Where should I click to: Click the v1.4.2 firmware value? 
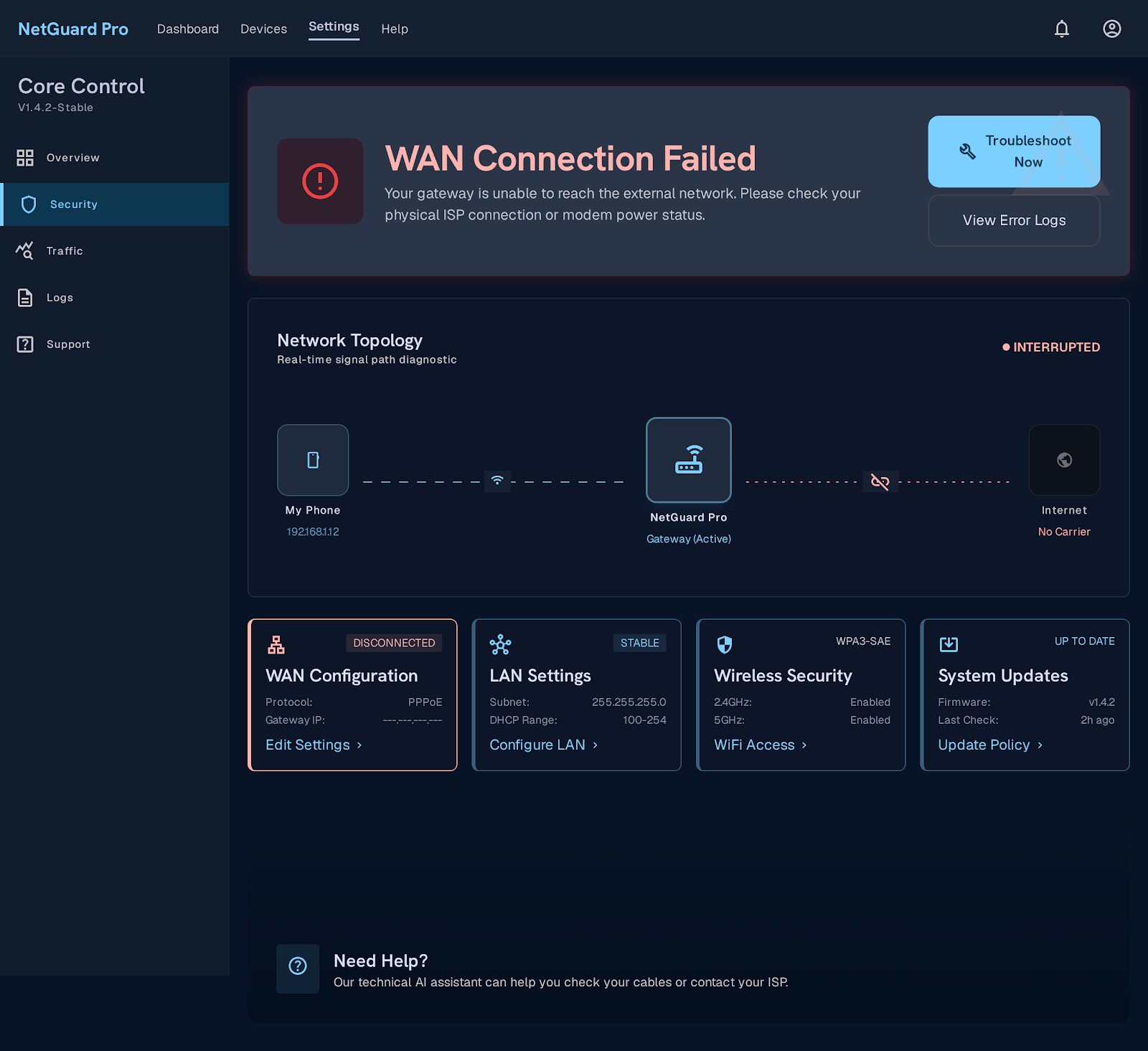pos(1101,702)
